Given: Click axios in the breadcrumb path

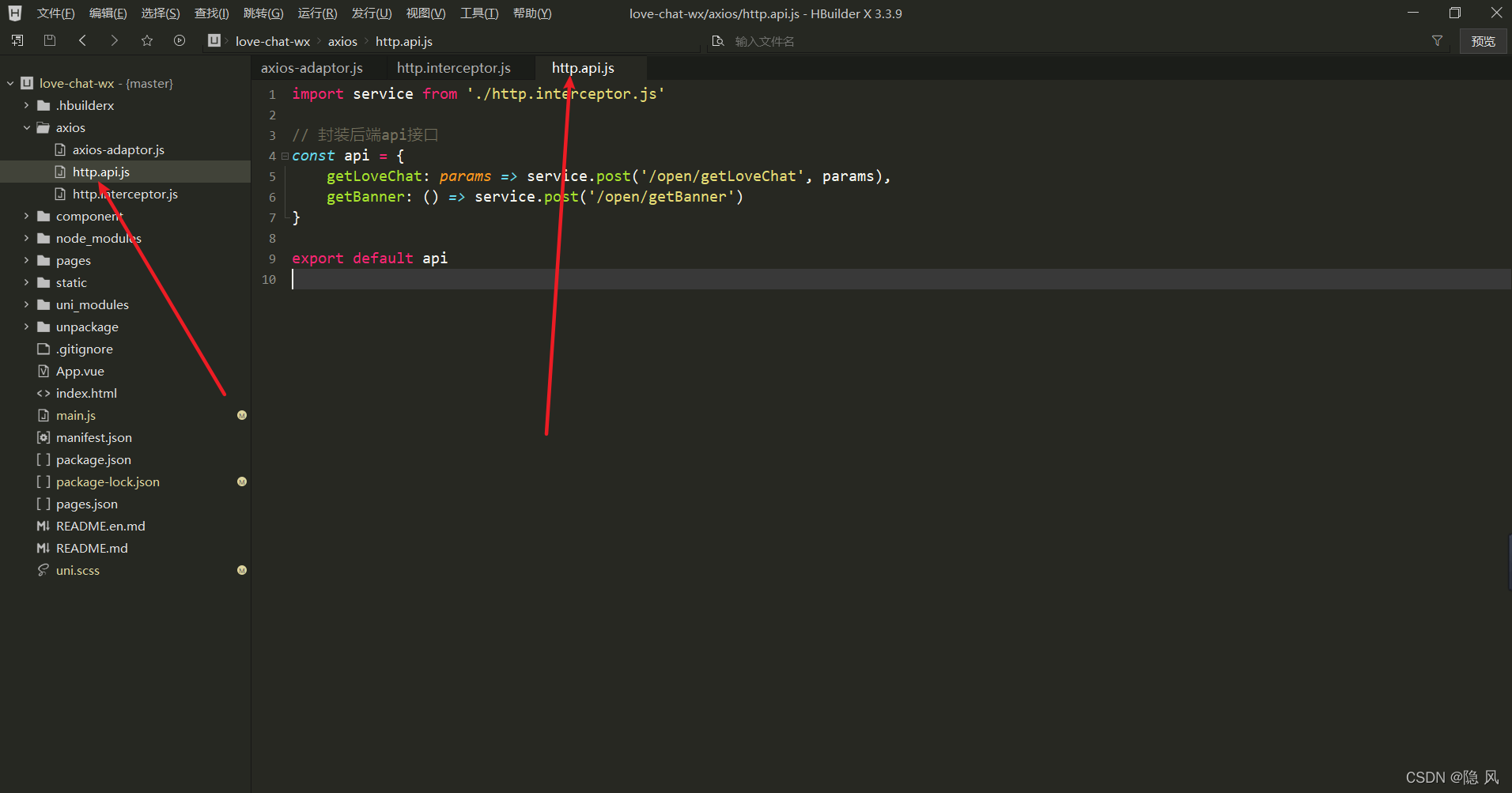Looking at the screenshot, I should (342, 41).
